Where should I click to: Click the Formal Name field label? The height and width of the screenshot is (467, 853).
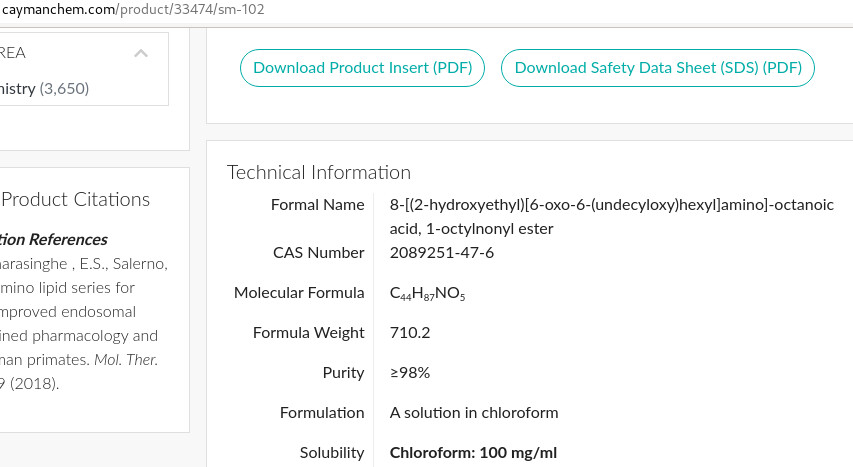click(317, 205)
